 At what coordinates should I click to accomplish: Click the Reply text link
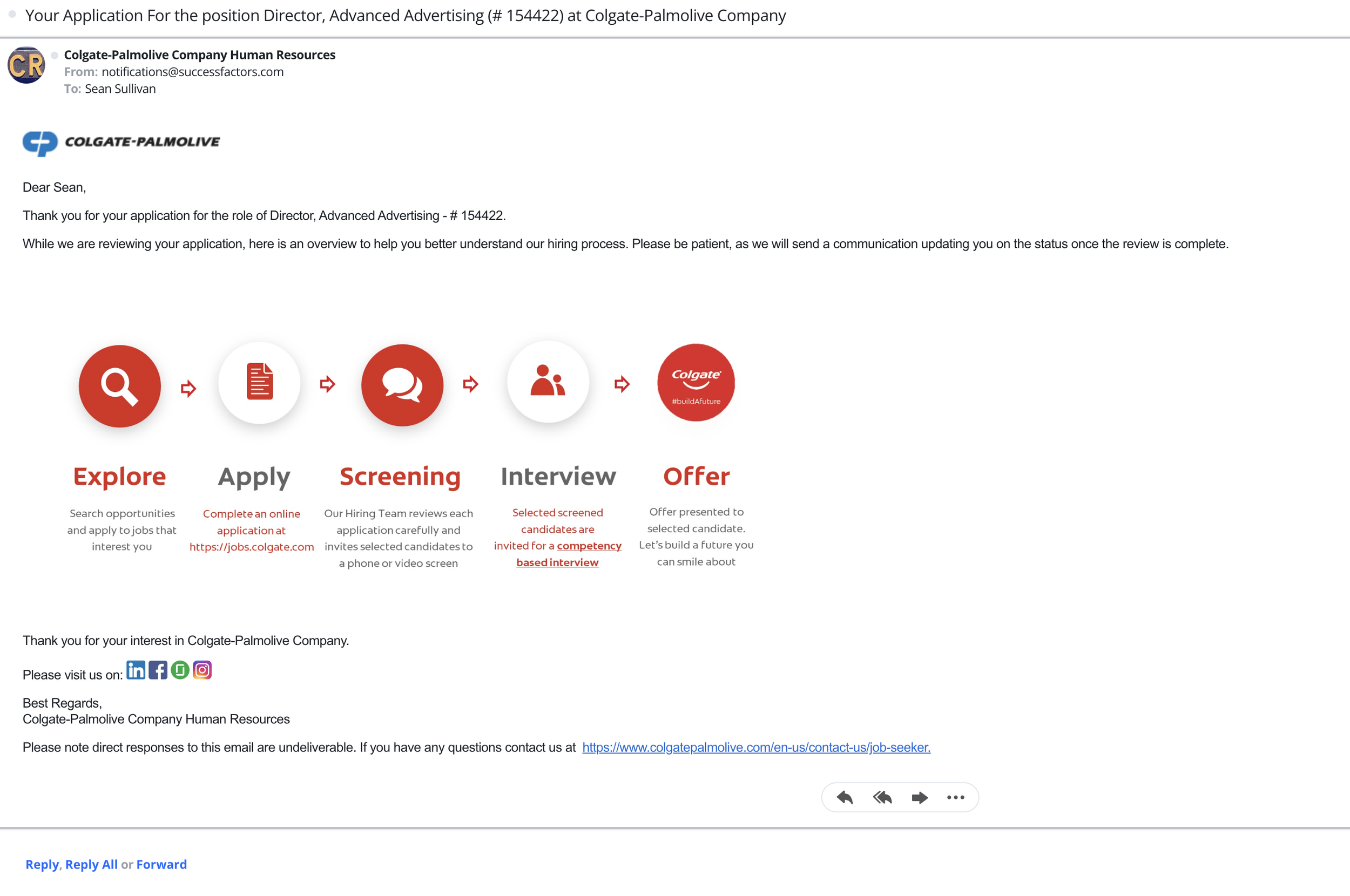tap(42, 865)
